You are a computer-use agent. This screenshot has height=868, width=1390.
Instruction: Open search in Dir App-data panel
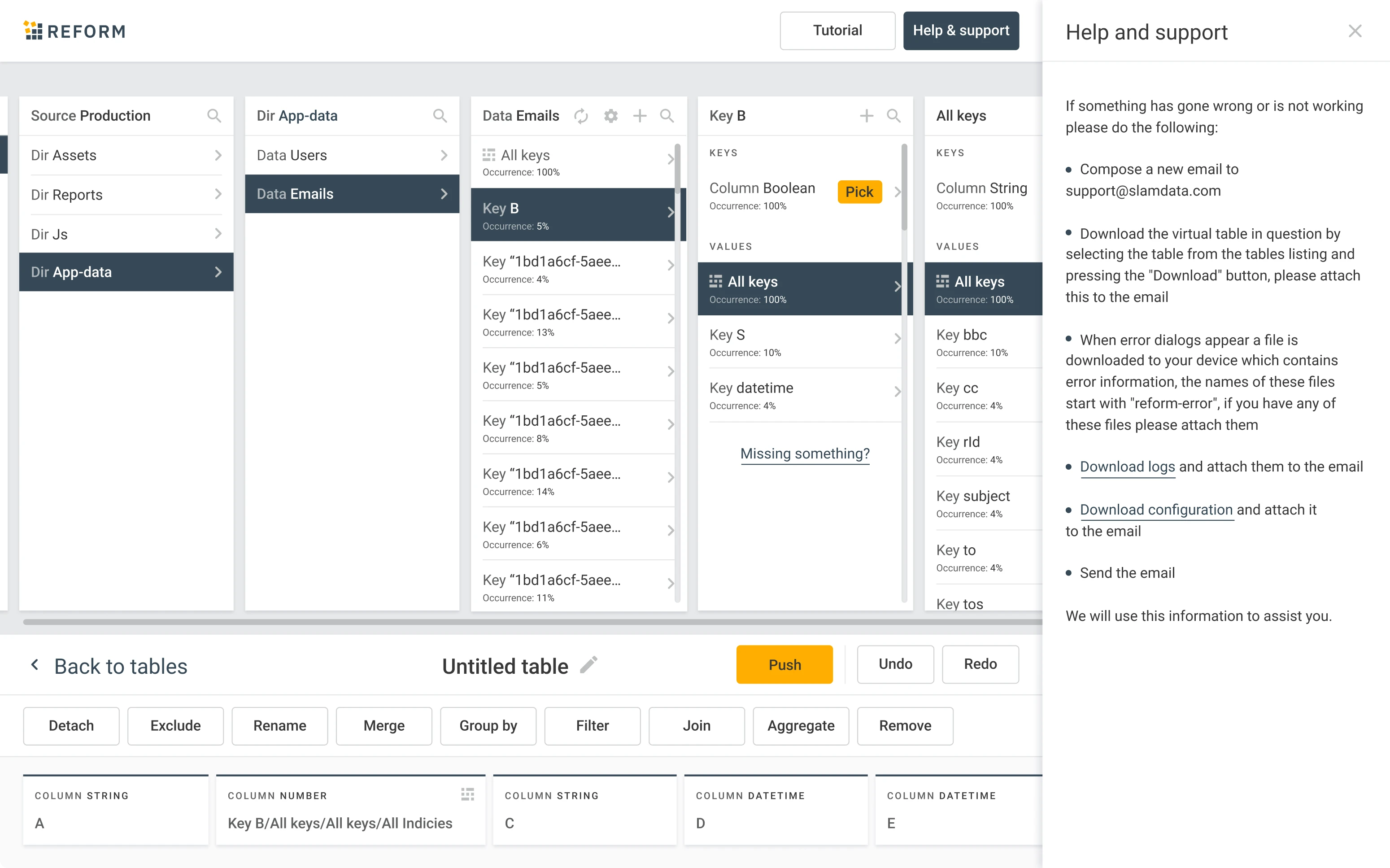coord(440,115)
